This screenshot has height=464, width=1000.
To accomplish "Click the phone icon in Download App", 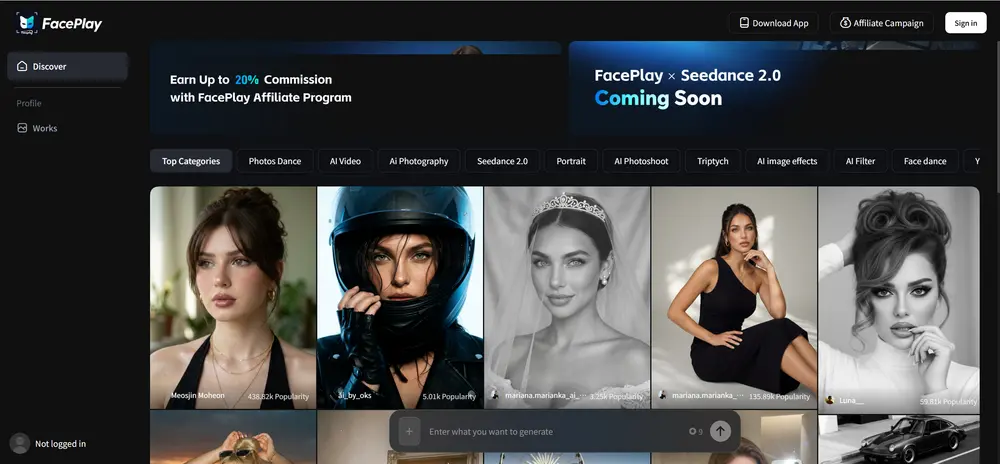I will pos(744,23).
